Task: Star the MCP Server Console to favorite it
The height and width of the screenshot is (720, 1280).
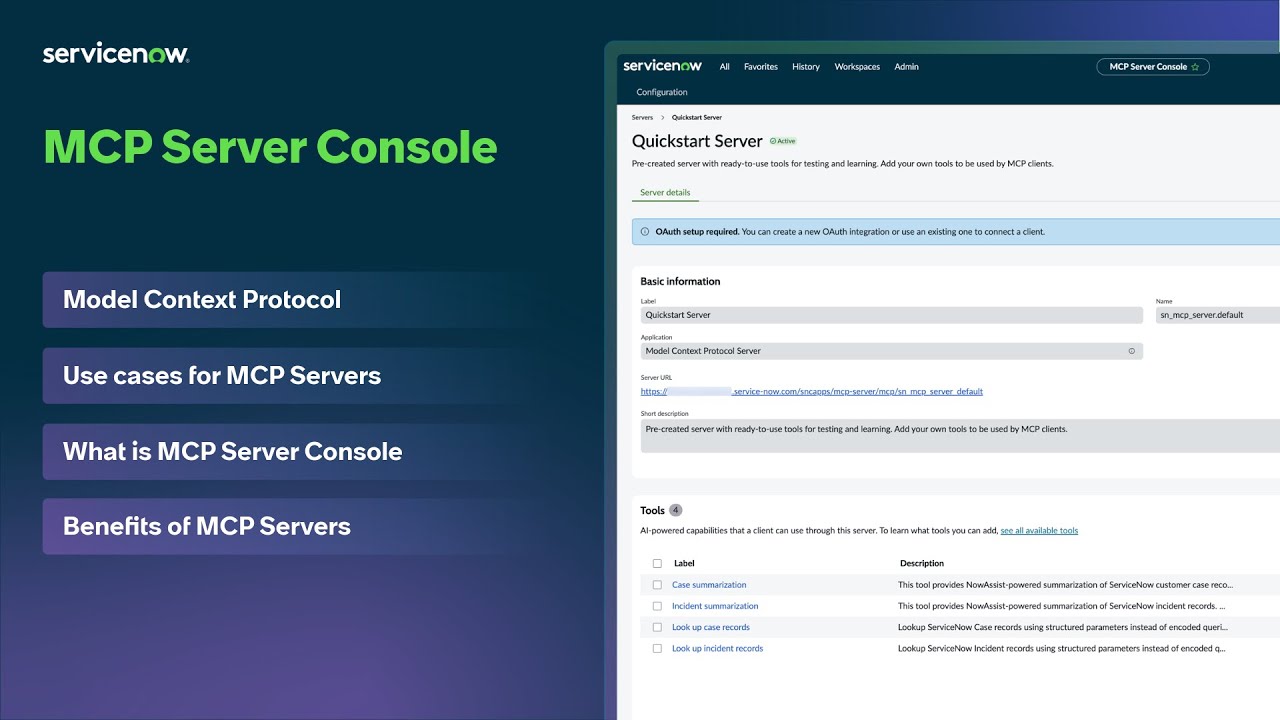Action: [1194, 66]
